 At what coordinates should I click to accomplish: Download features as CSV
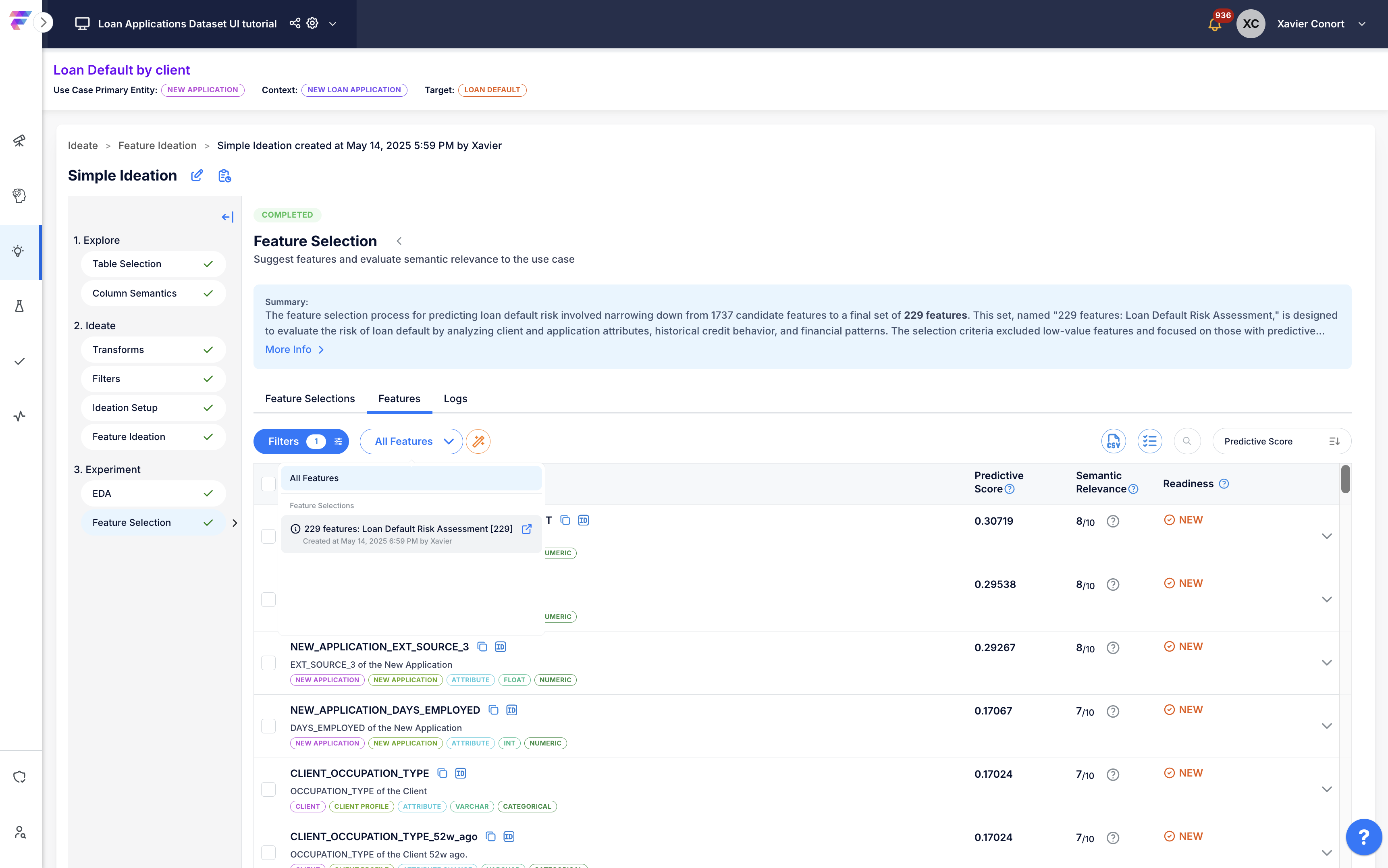(1113, 441)
